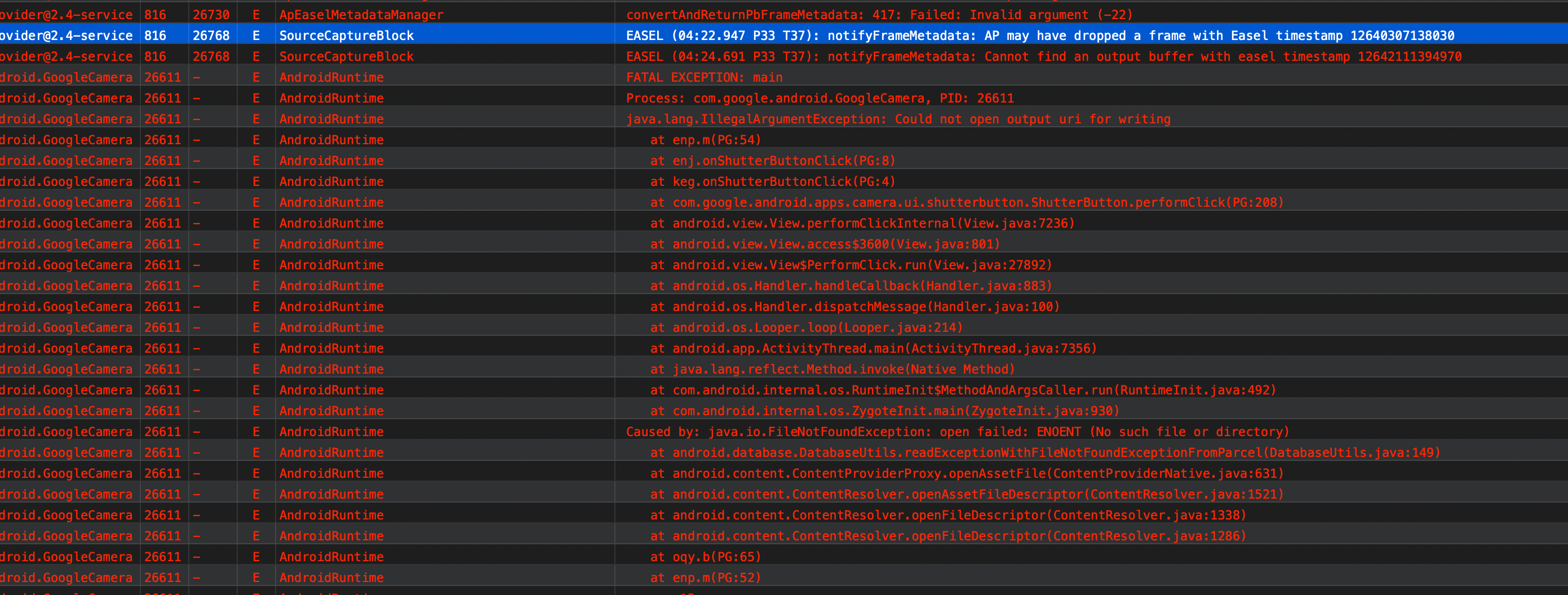Select the RuntimeInit$MethodAndArgsCaller.run frame

click(x=963, y=390)
